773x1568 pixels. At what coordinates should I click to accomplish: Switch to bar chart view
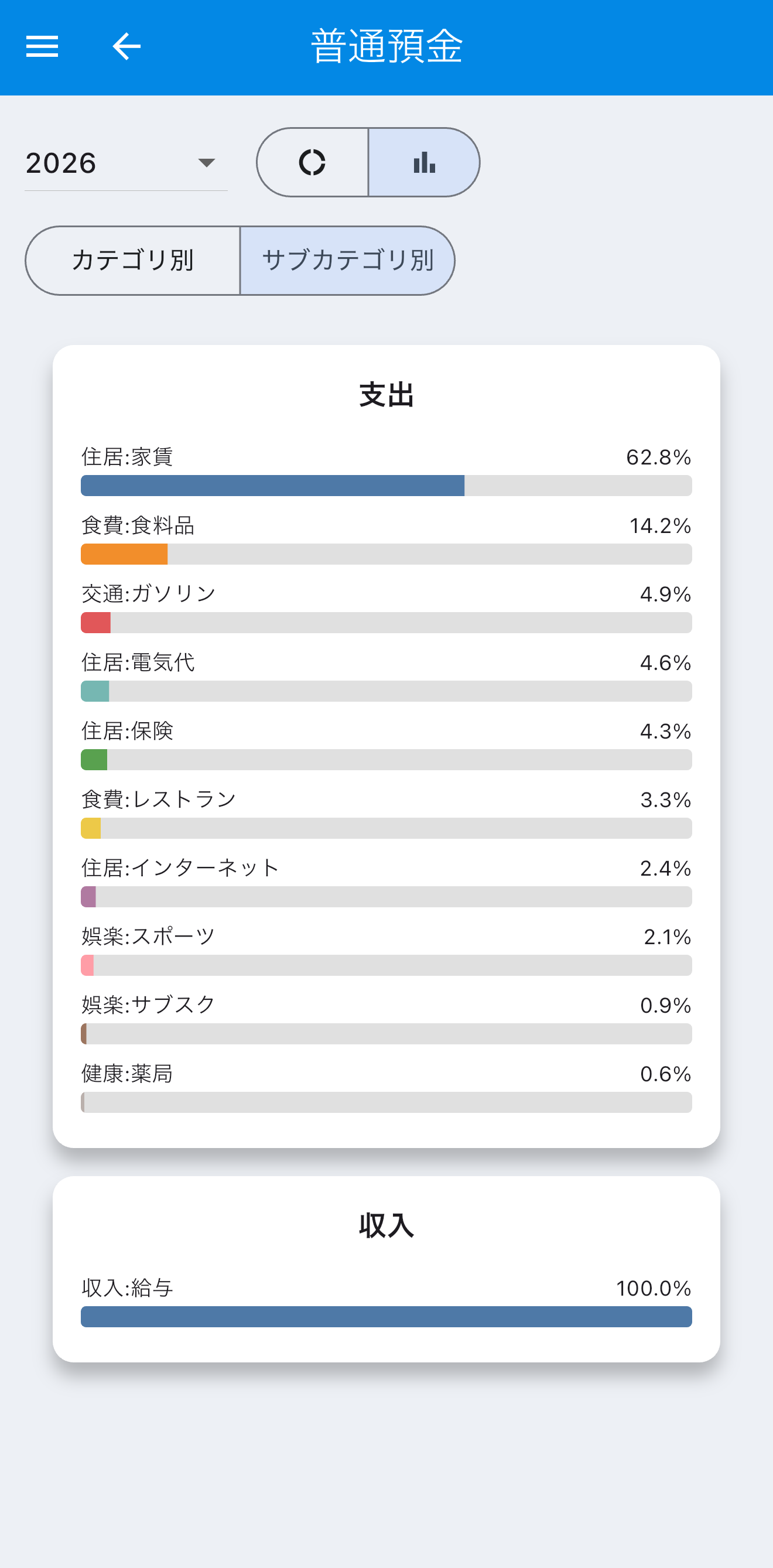pos(424,162)
